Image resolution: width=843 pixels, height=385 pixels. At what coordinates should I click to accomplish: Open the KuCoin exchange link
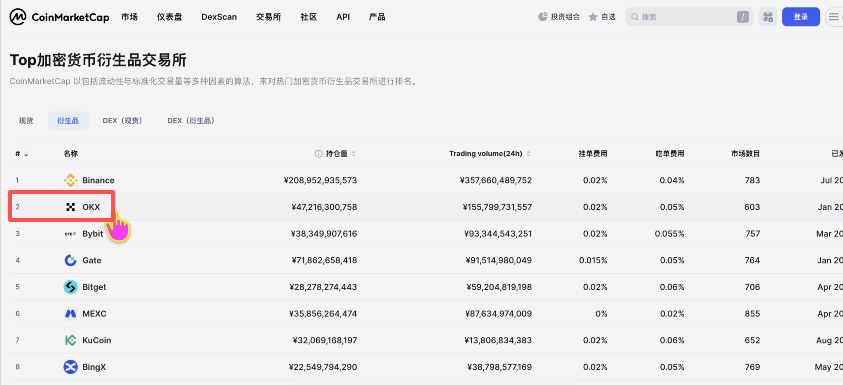[97, 340]
